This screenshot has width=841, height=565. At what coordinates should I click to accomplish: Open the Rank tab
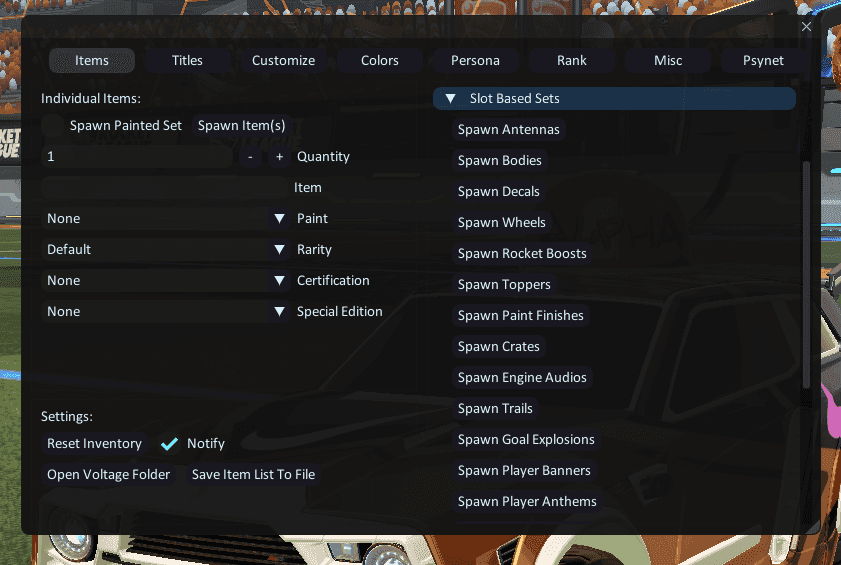[x=572, y=61]
